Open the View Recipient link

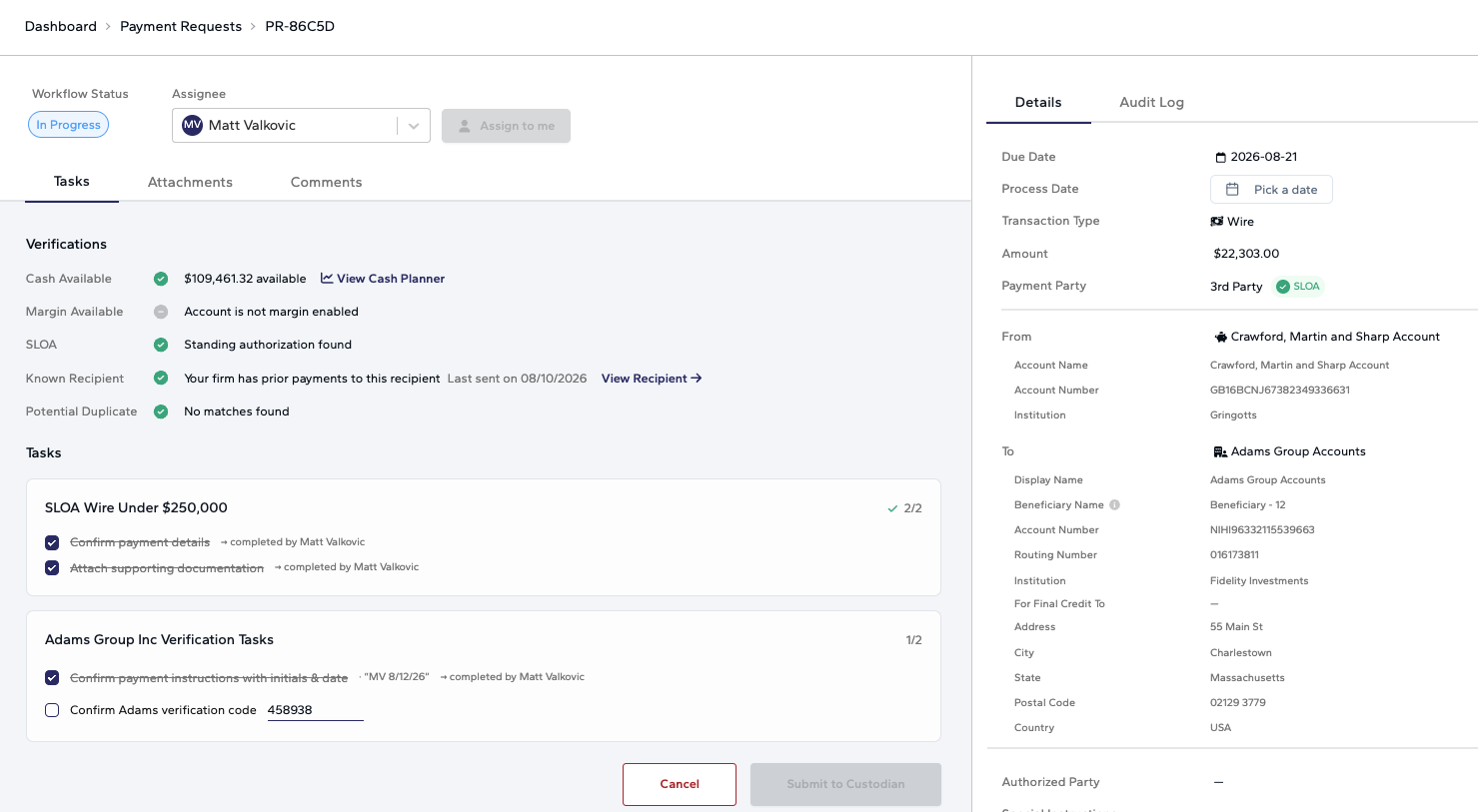point(652,379)
